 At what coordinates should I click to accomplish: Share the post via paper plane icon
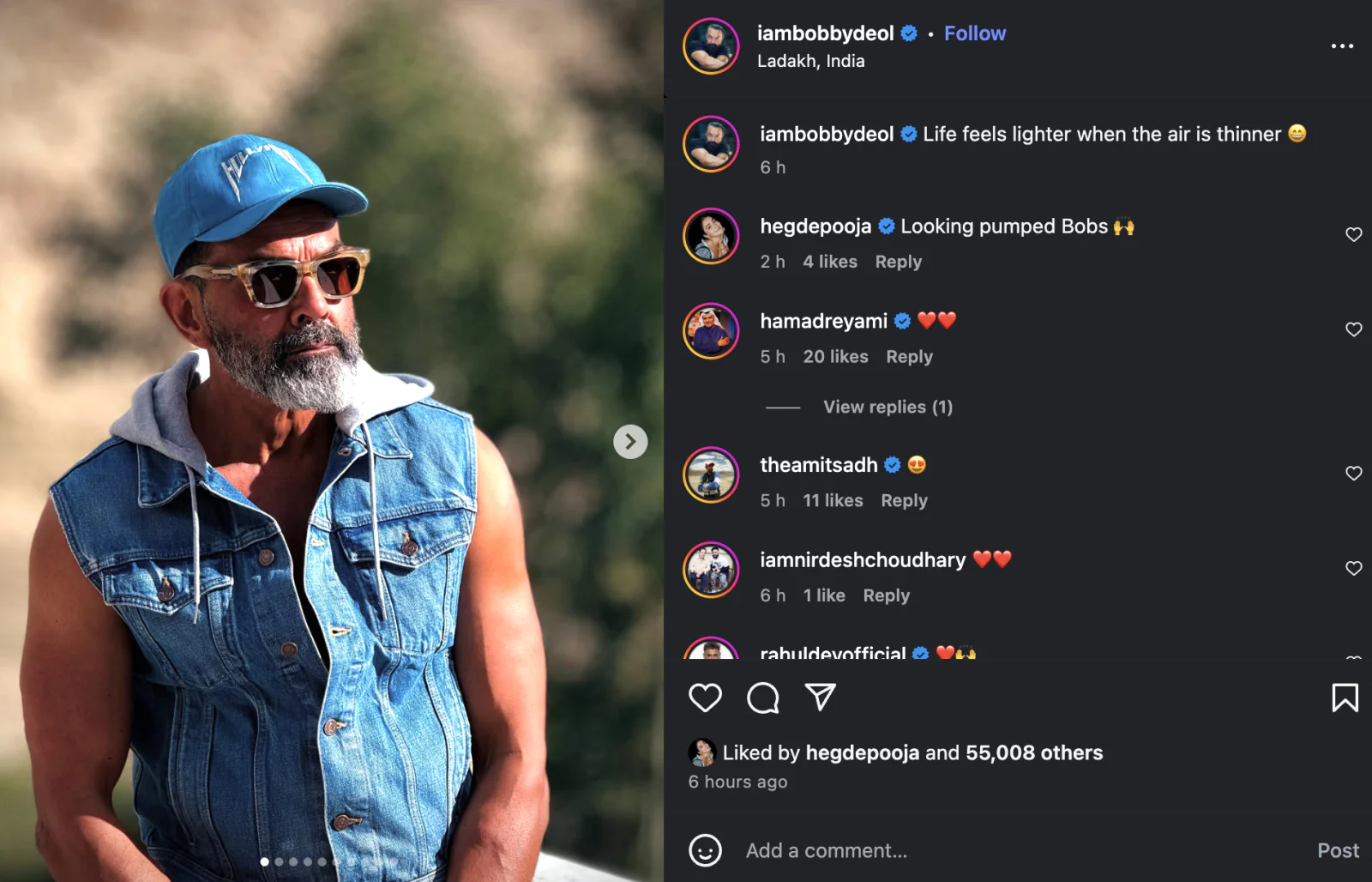[x=820, y=698]
